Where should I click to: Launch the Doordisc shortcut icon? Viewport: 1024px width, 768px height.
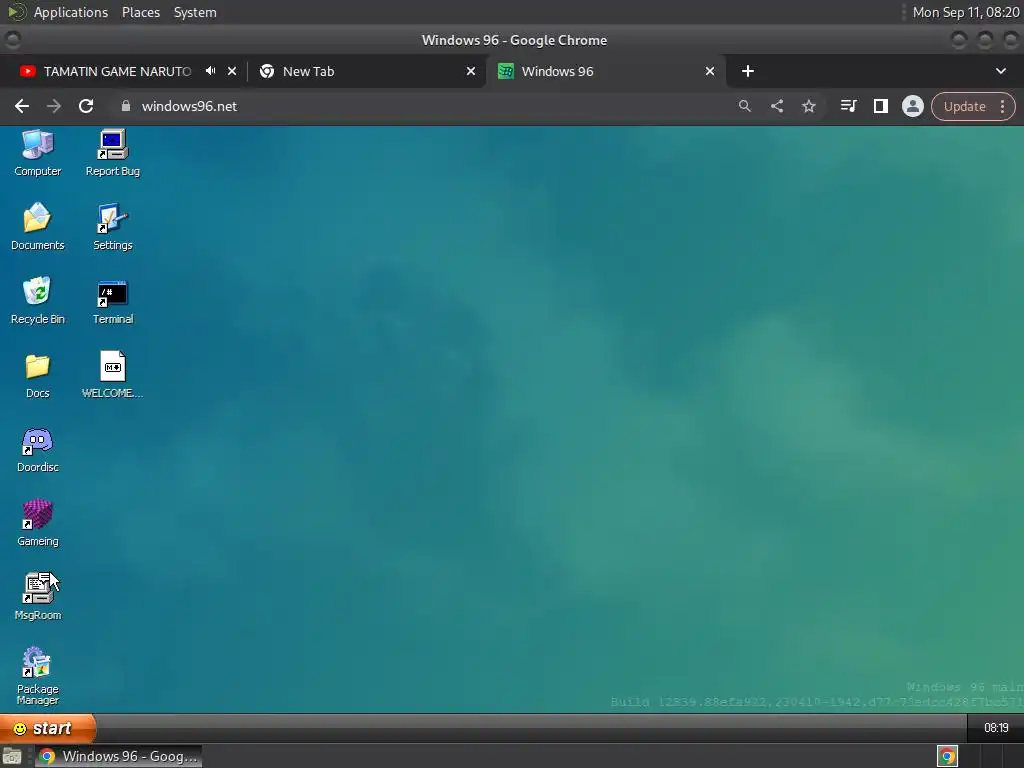tap(37, 449)
